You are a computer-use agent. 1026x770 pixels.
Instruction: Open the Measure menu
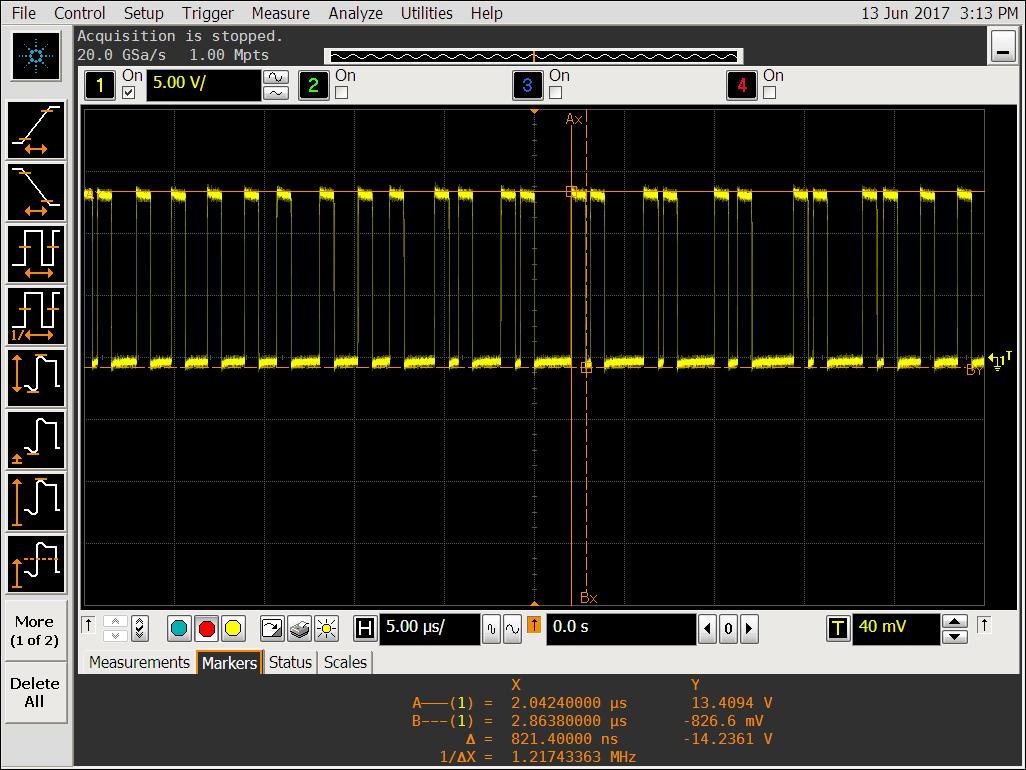[281, 13]
